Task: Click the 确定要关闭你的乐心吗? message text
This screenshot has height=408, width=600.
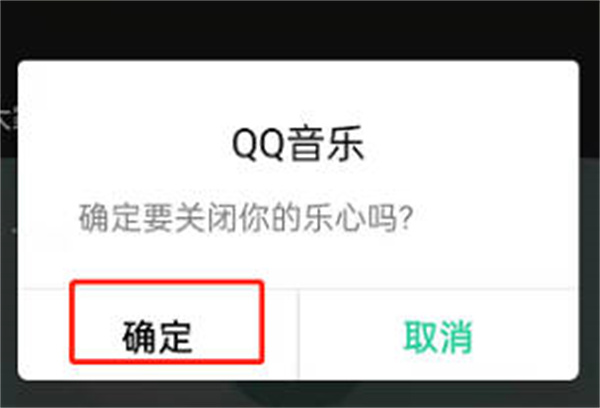Action: click(246, 219)
